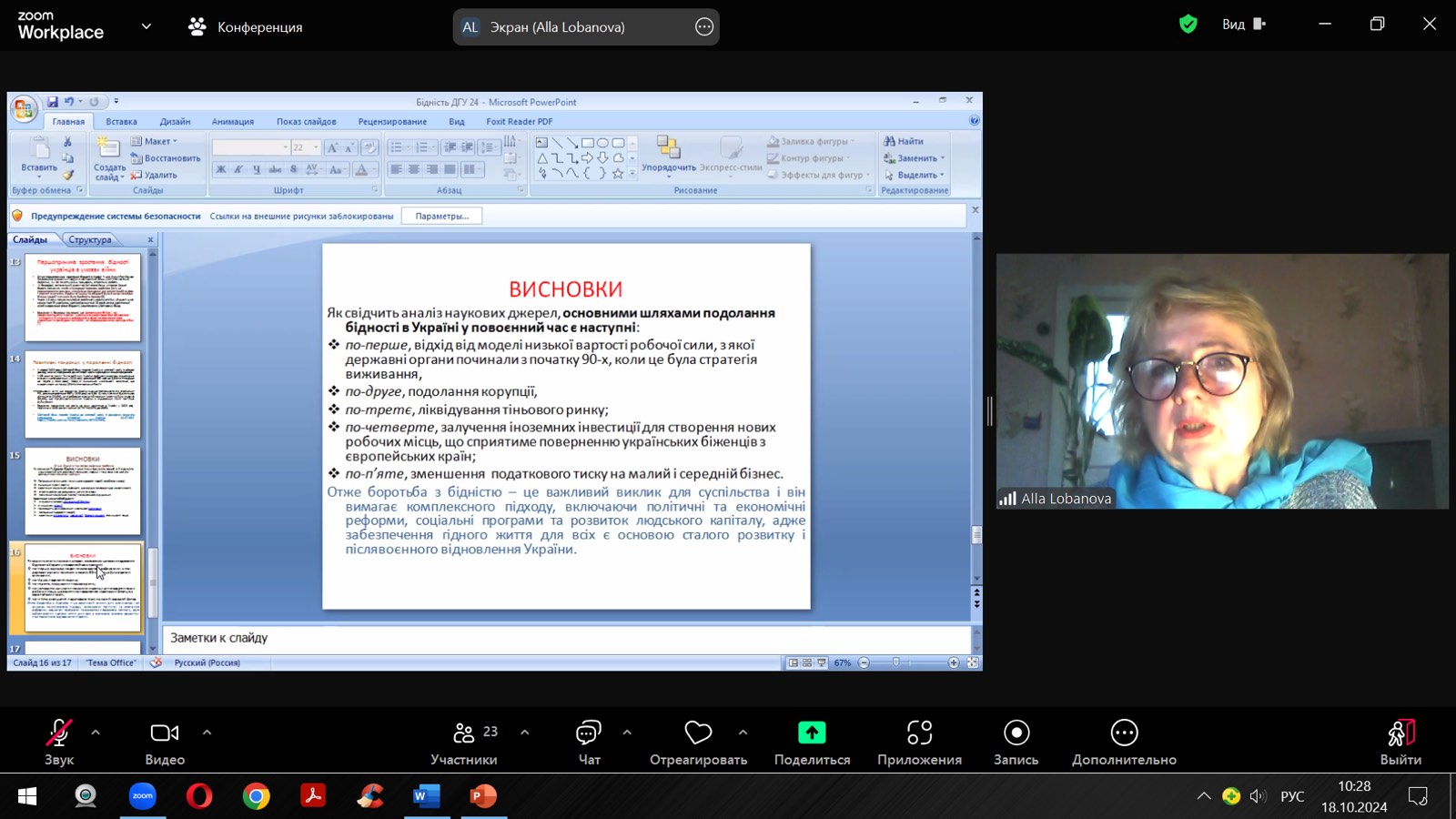Open the Вид view layout menu
The image size is (1456, 819).
pyautogui.click(x=1244, y=25)
